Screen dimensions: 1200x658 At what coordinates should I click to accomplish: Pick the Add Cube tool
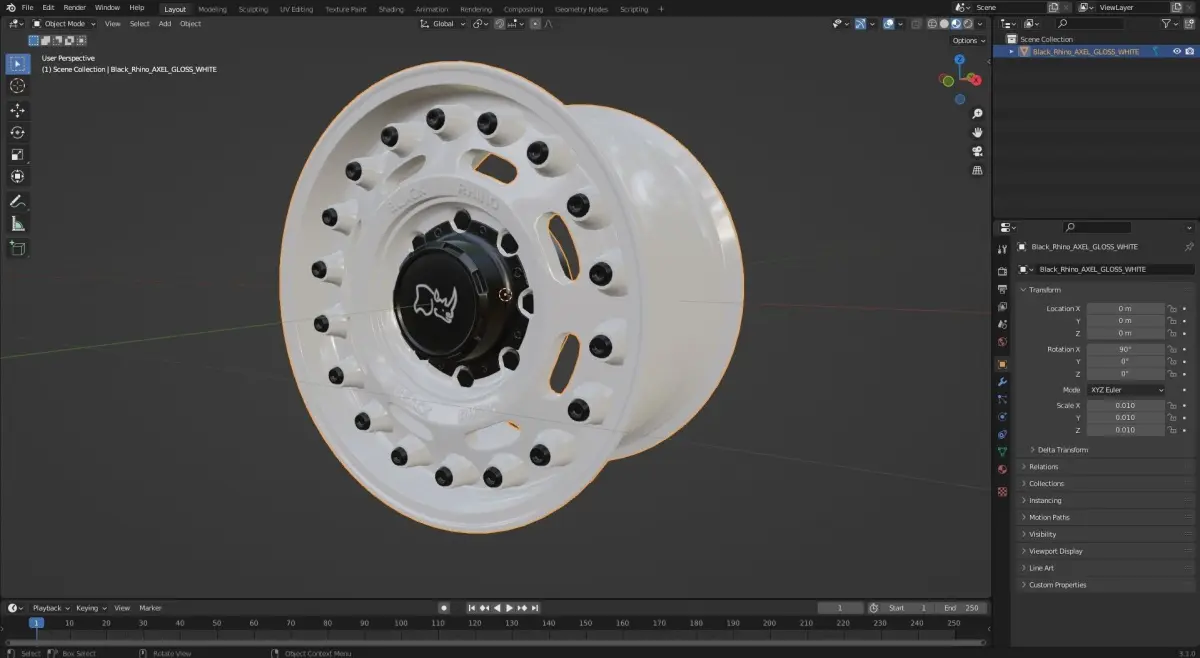coord(18,247)
